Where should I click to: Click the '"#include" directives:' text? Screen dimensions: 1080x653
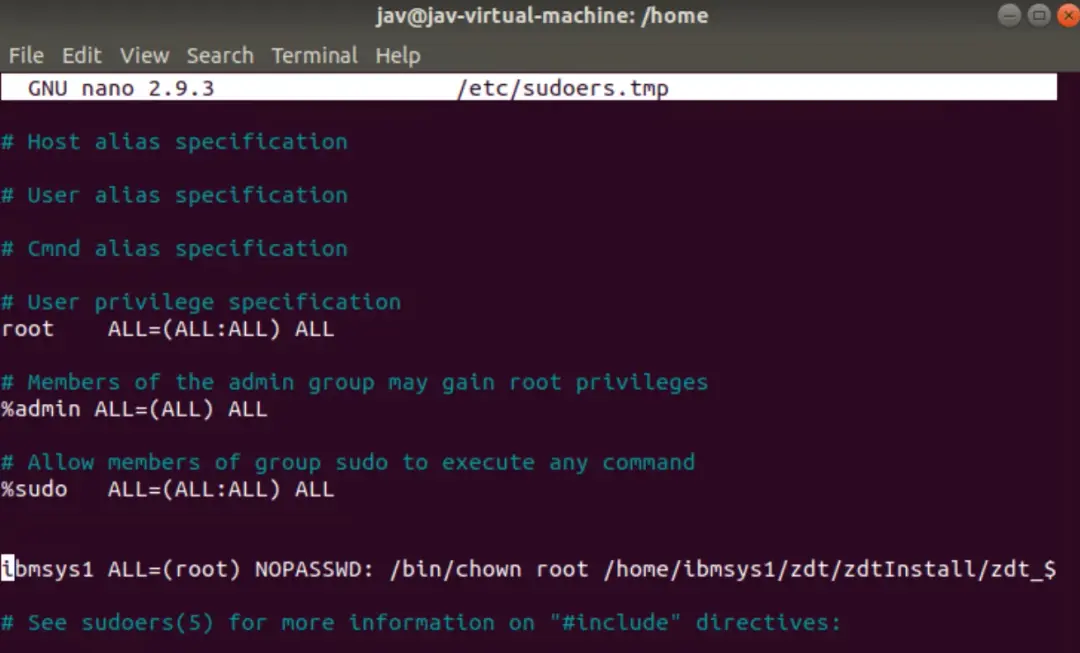pos(695,623)
